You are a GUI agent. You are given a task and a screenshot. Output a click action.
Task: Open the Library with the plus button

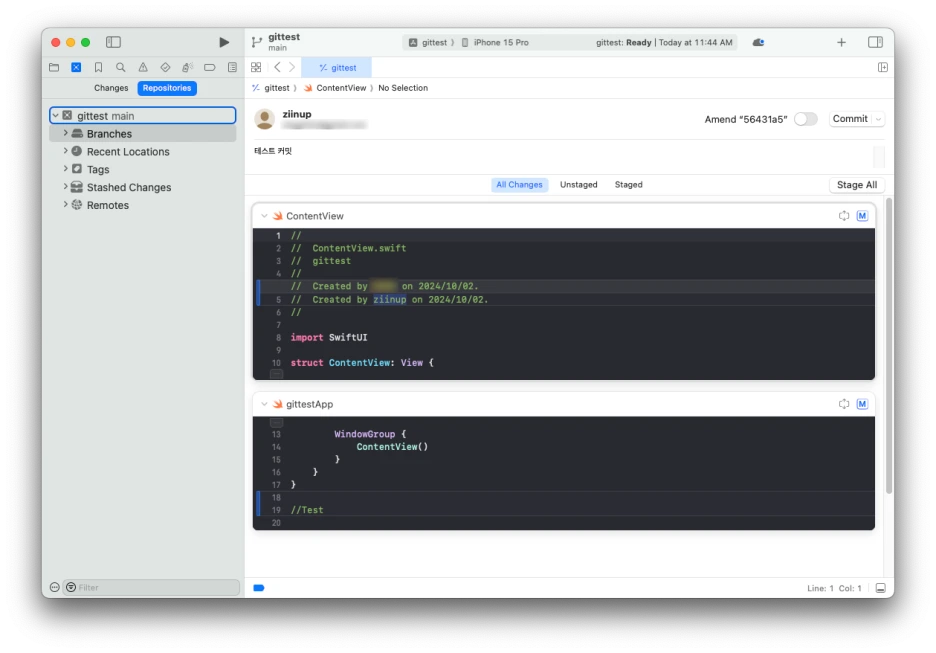click(x=841, y=42)
